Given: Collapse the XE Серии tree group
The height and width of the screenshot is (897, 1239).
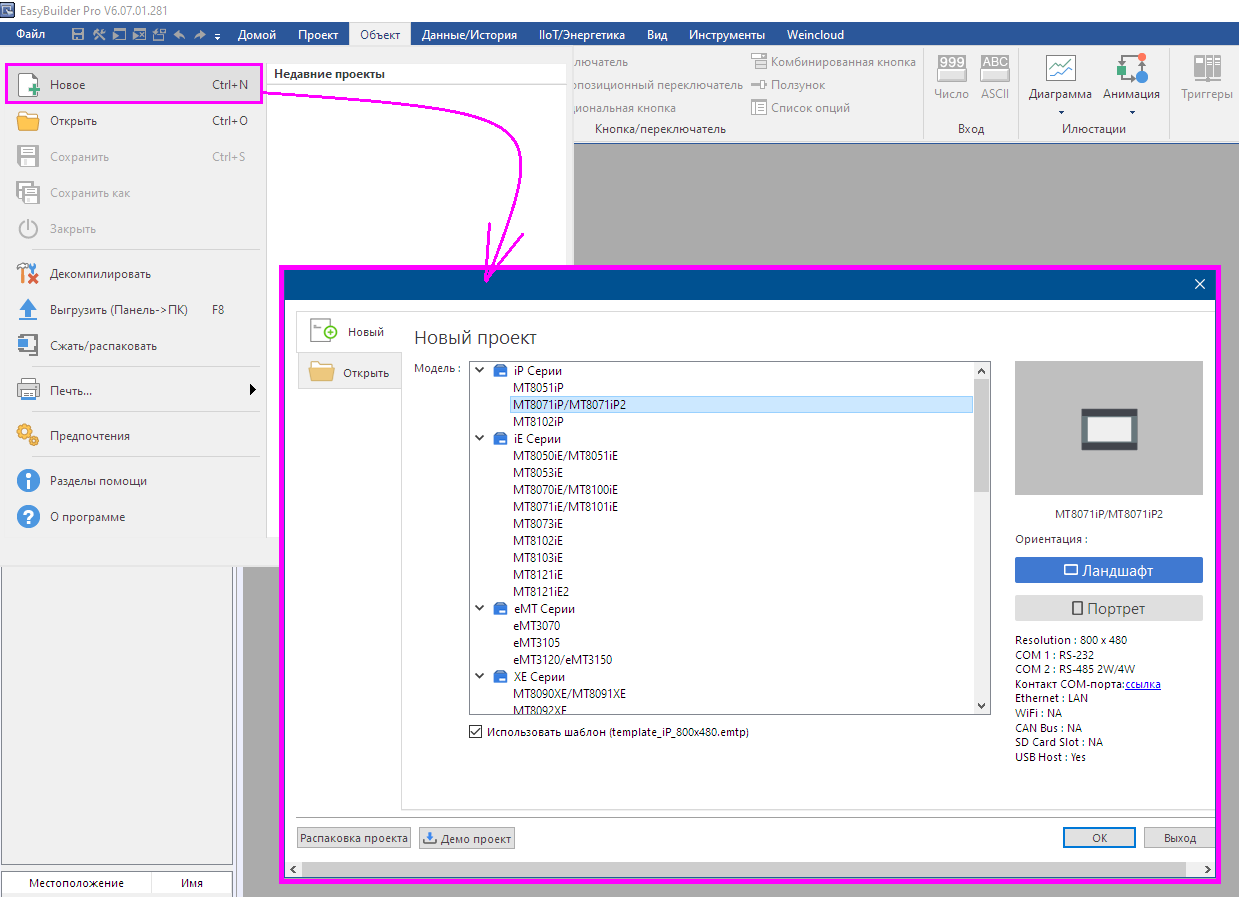Looking at the screenshot, I should [480, 676].
